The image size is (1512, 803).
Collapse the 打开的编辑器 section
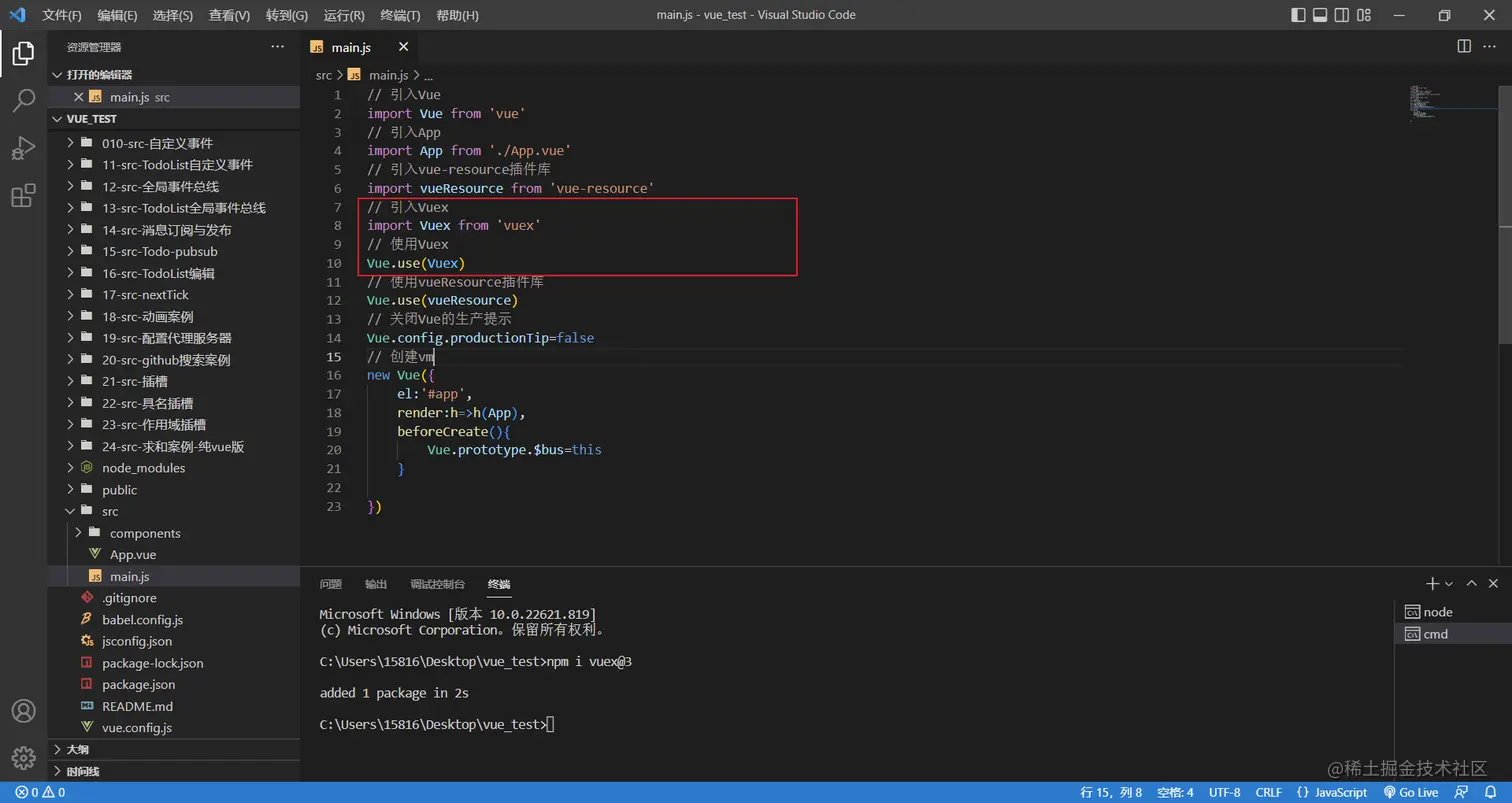(x=174, y=75)
